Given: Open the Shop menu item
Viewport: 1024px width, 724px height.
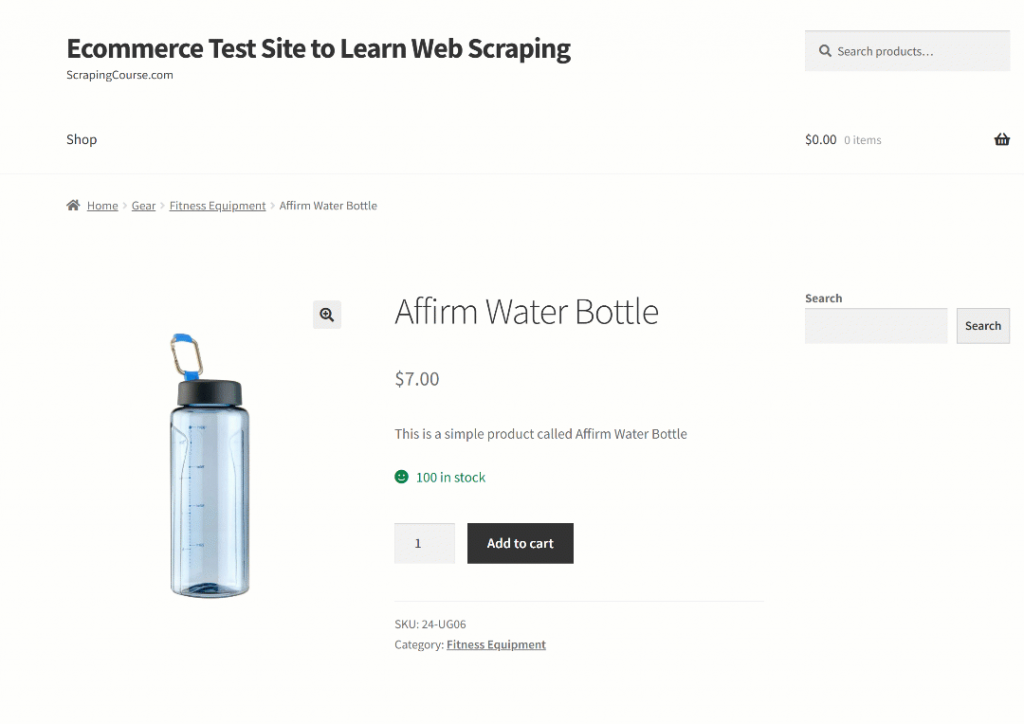Looking at the screenshot, I should [82, 140].
